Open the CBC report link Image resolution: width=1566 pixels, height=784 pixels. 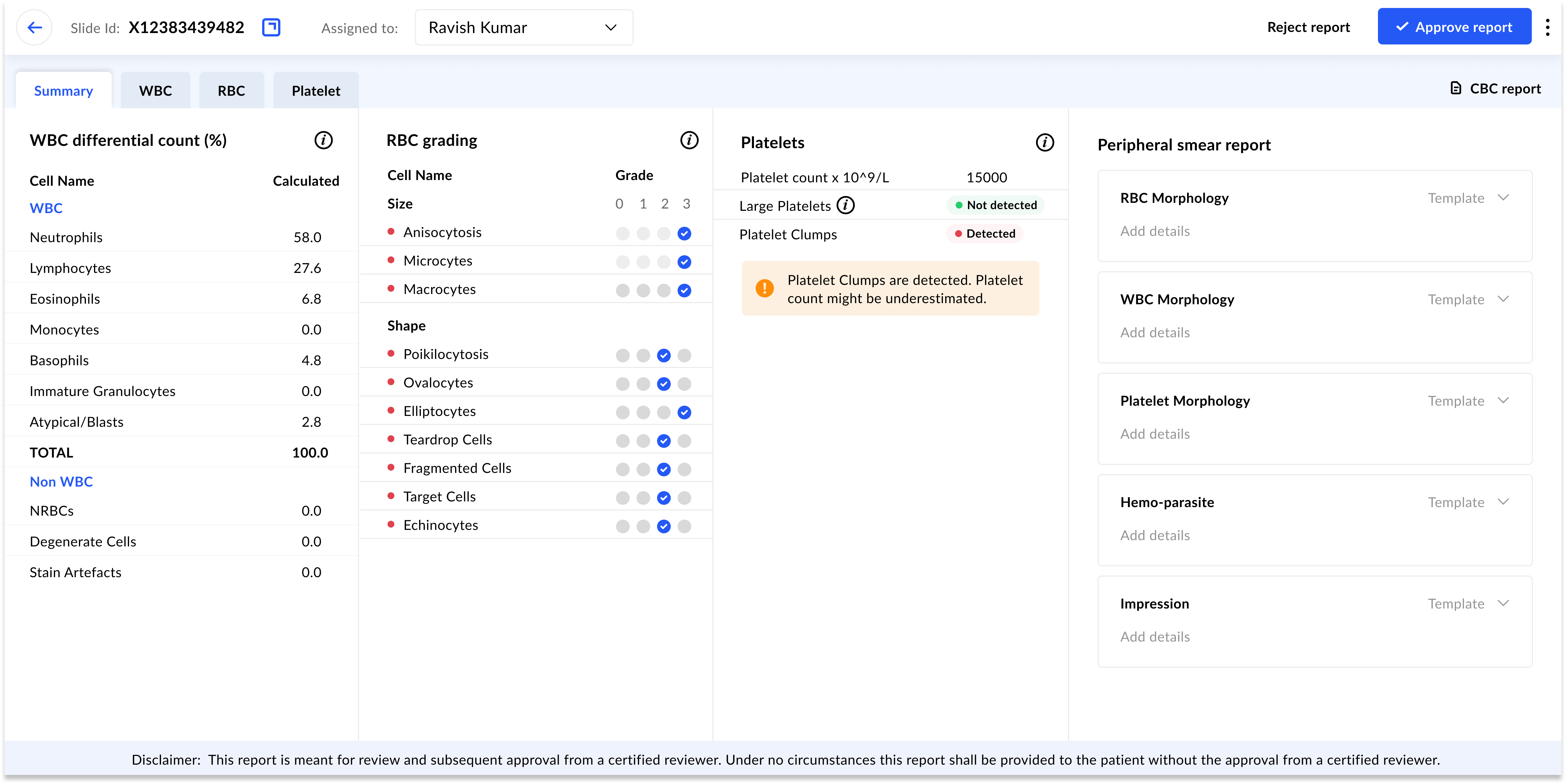1496,89
